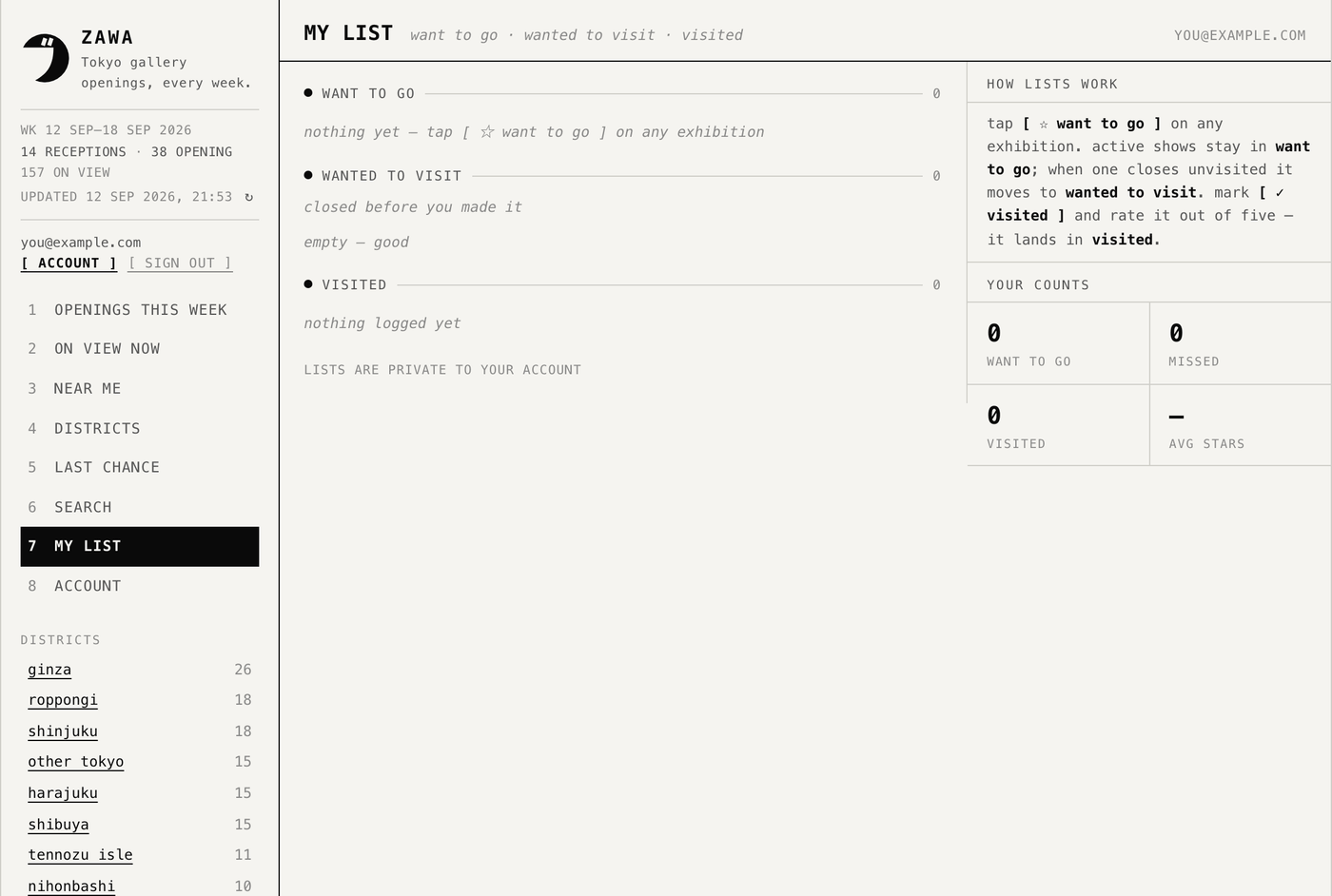Click the SIGN OUT link
Viewport: 1332px width, 896px height.
tap(180, 263)
